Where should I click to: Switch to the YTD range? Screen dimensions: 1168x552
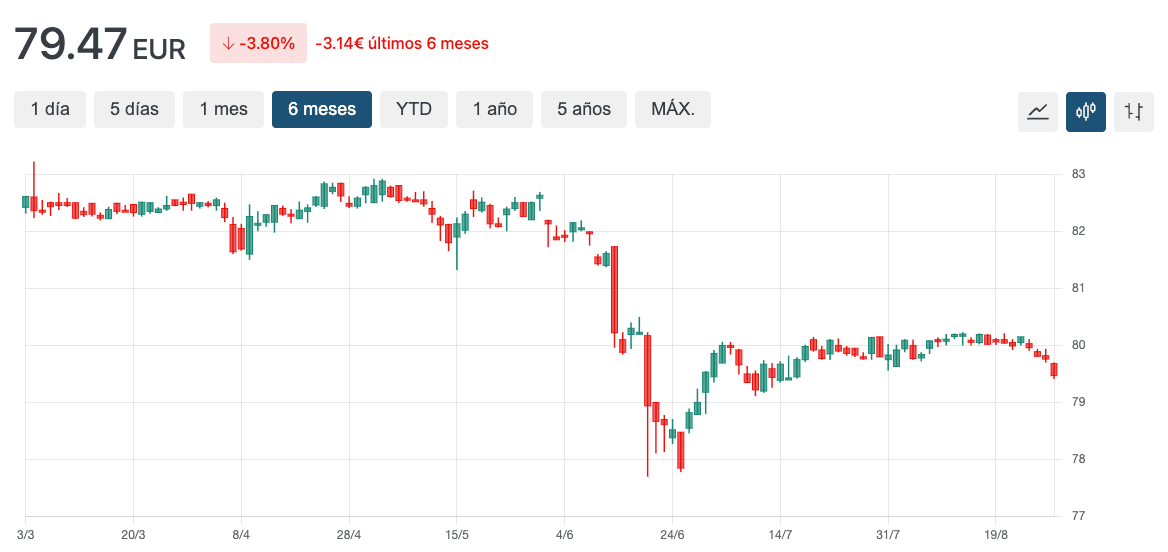[x=414, y=109]
